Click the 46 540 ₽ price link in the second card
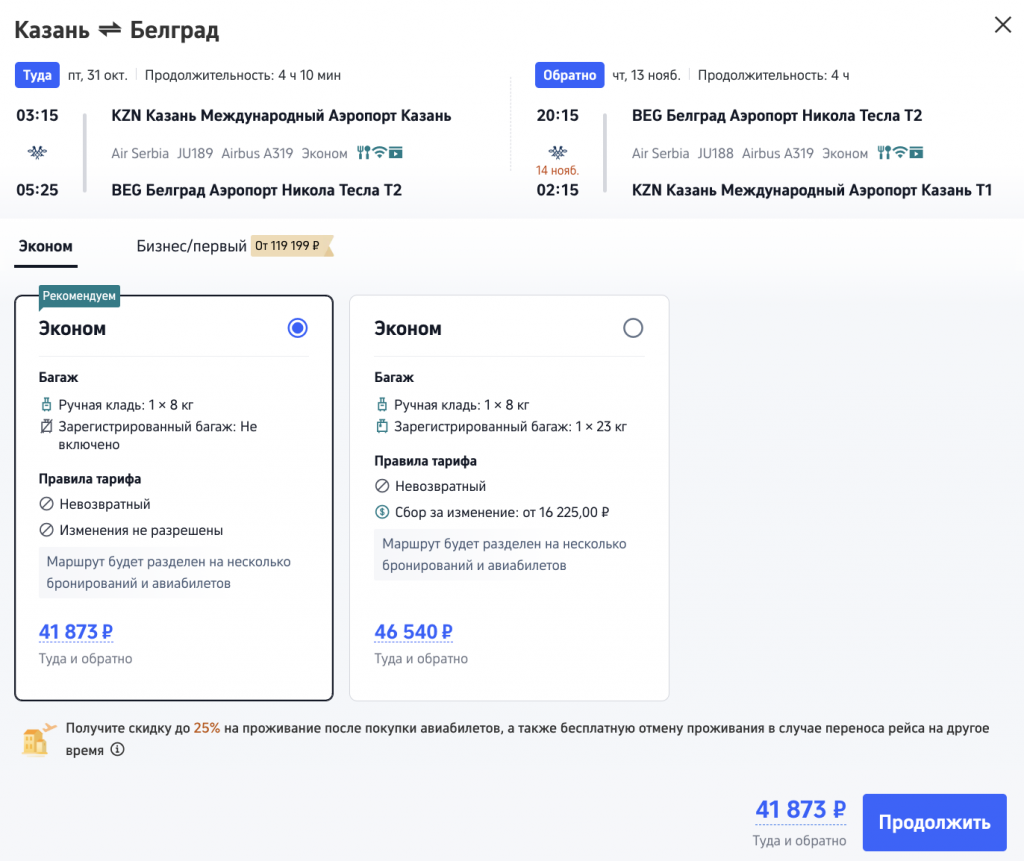The height and width of the screenshot is (861, 1024). [413, 632]
